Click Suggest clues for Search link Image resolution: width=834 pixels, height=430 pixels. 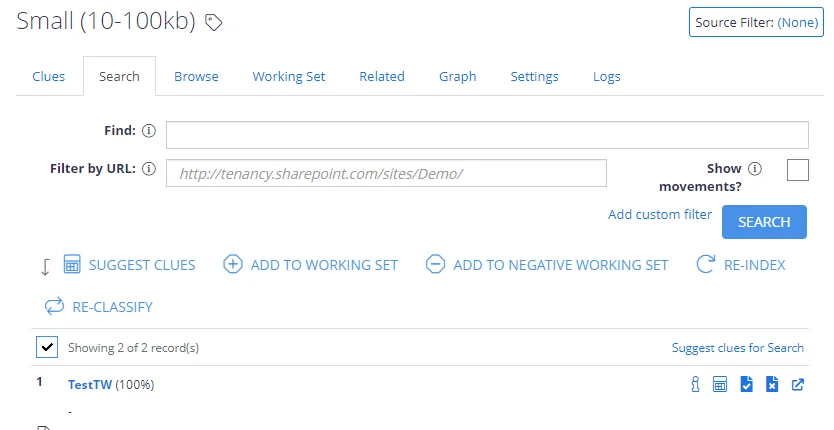tap(738, 348)
